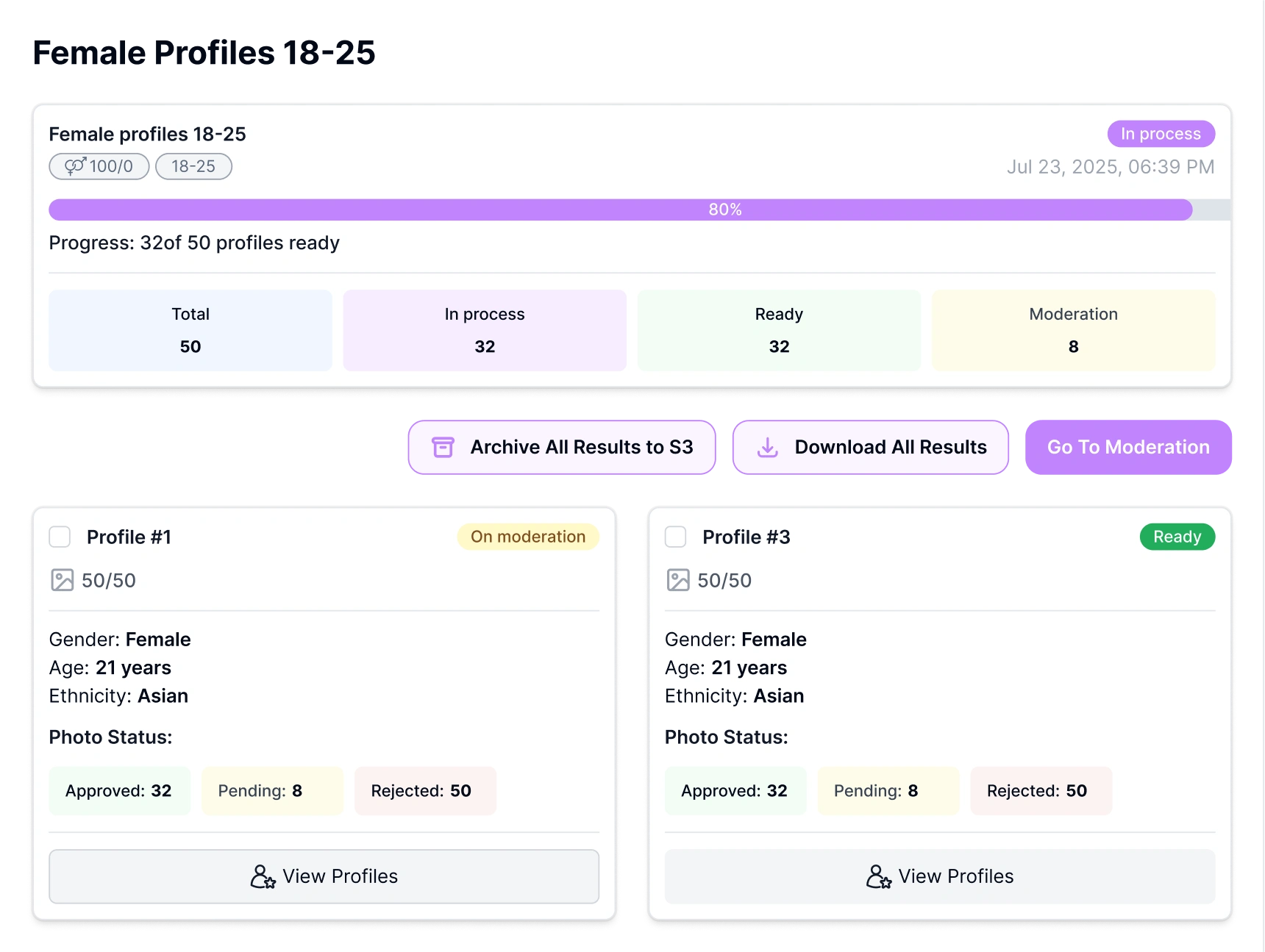
Task: Click the photo icon beside 50/50 on Profile #3
Action: click(678, 580)
